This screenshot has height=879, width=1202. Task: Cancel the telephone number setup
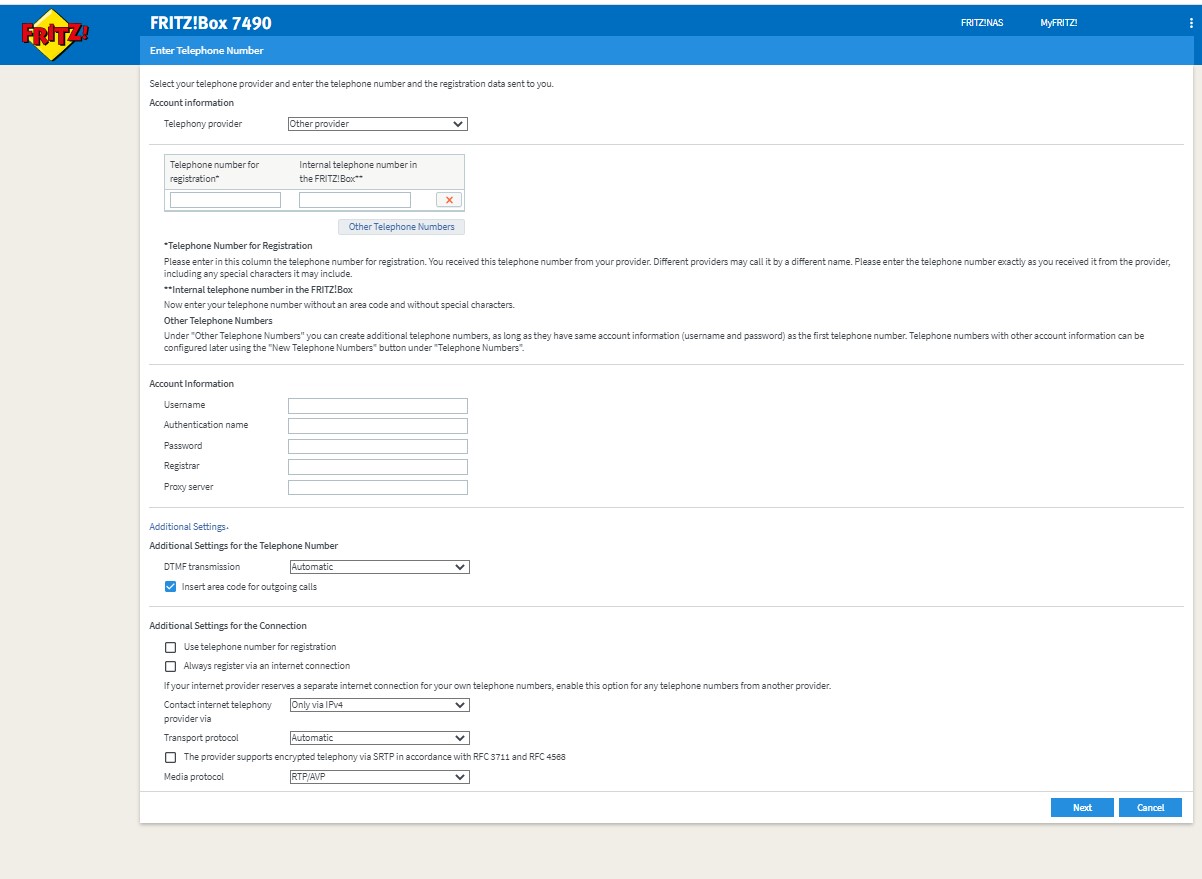point(1151,808)
